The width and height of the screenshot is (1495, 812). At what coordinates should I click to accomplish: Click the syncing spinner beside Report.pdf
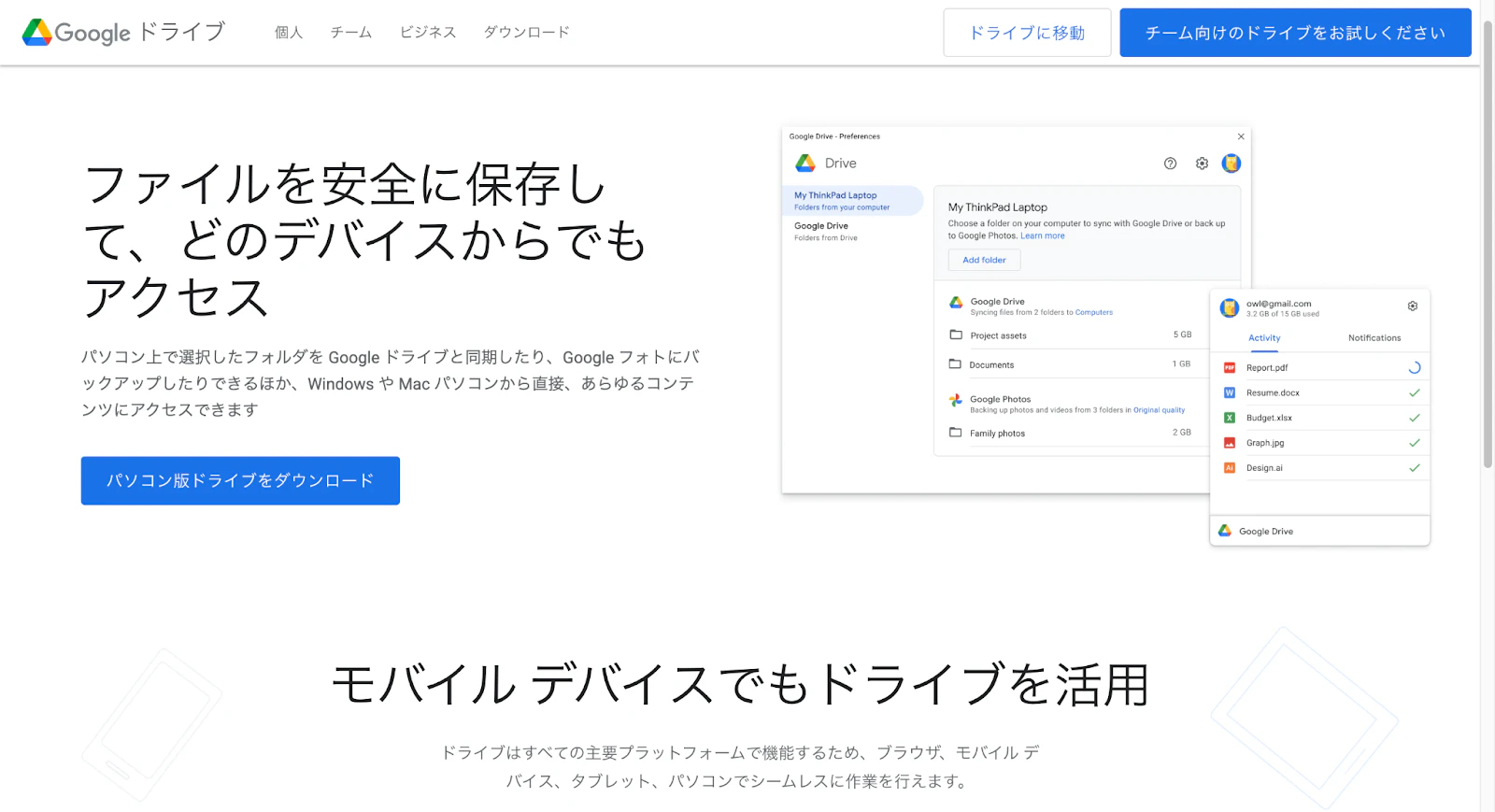pyautogui.click(x=1415, y=367)
